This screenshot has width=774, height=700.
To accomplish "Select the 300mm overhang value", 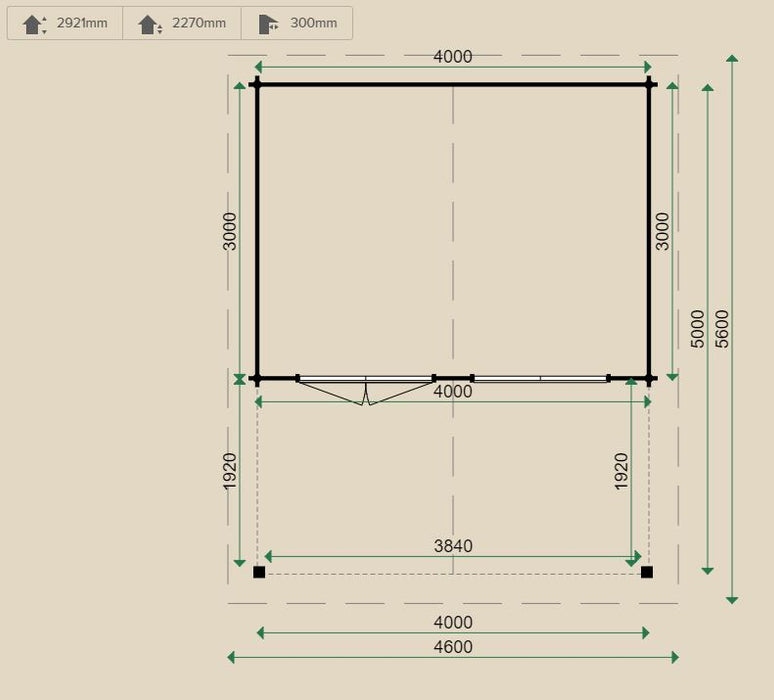I will tap(313, 23).
